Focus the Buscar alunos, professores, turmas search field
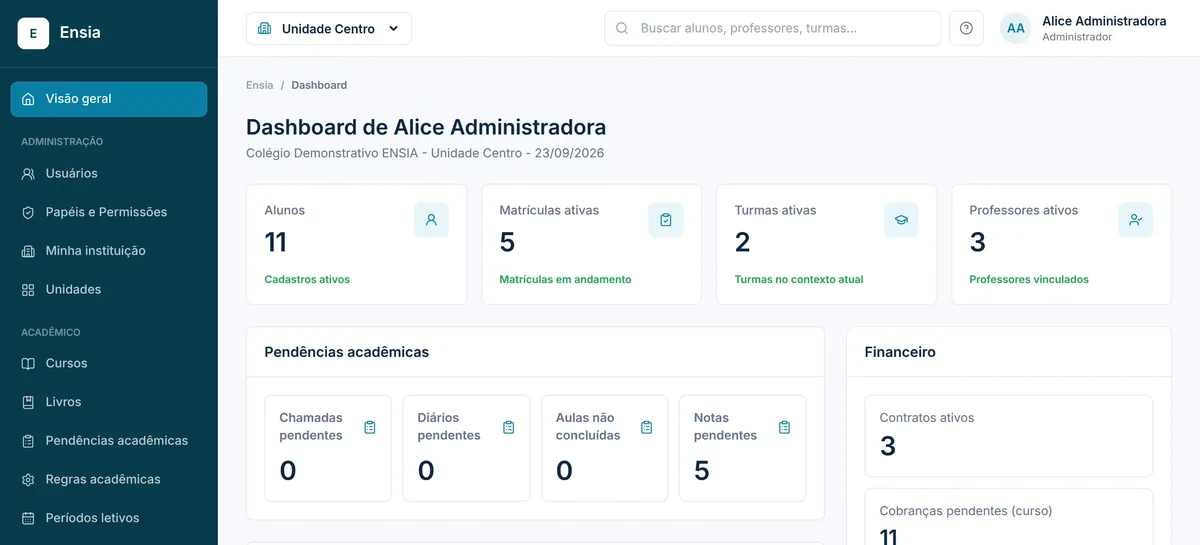The height and width of the screenshot is (545, 1200). 772,28
